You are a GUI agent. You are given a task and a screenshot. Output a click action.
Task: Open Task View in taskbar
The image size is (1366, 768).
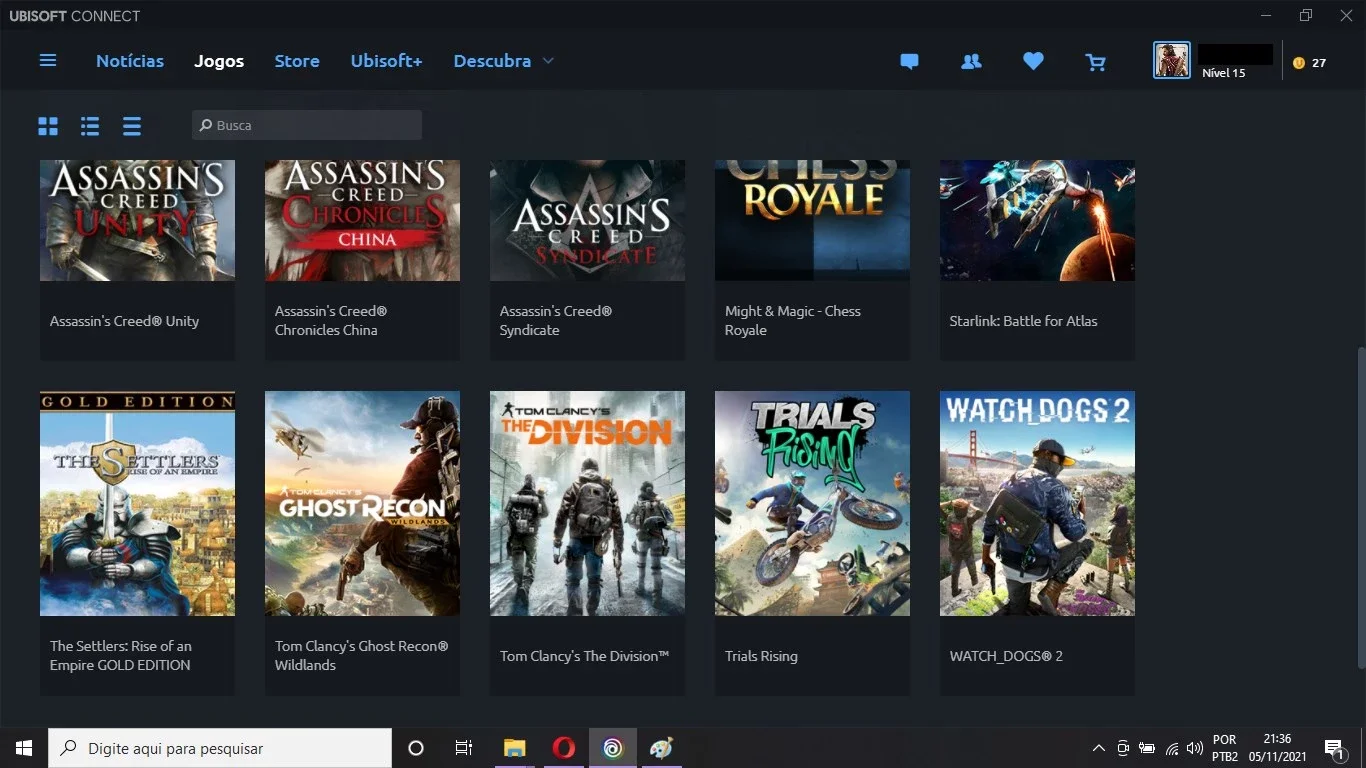point(464,748)
